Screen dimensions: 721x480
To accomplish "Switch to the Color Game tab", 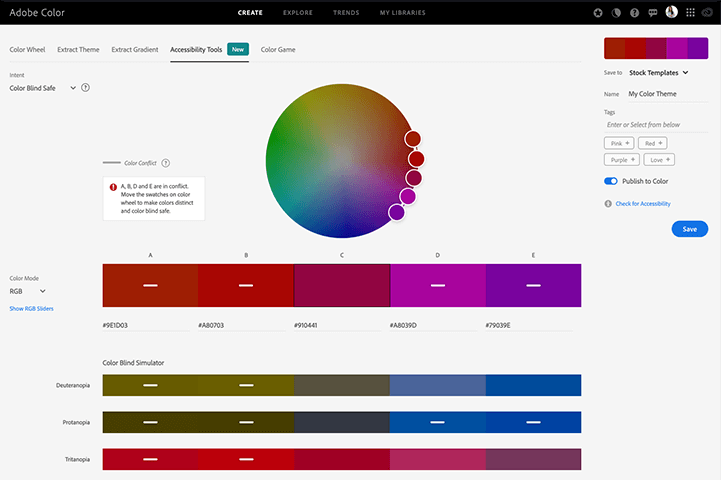I will 278,50.
